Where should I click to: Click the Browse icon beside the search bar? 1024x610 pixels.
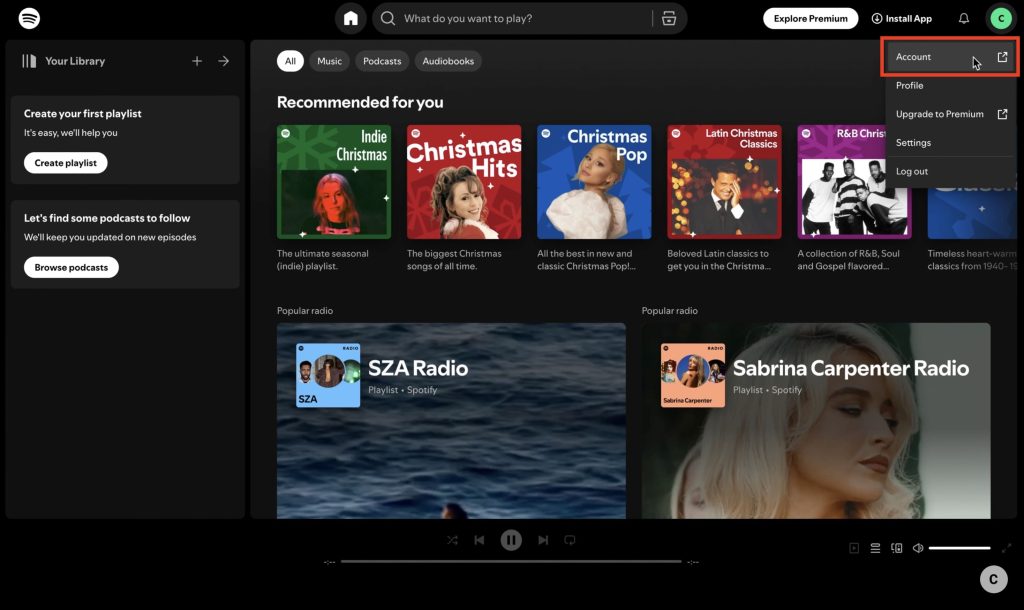[x=669, y=18]
